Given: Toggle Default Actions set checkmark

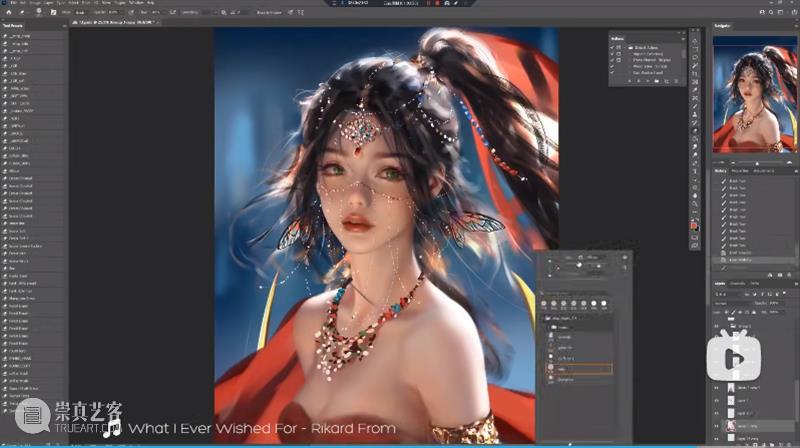Looking at the screenshot, I should tap(612, 47).
